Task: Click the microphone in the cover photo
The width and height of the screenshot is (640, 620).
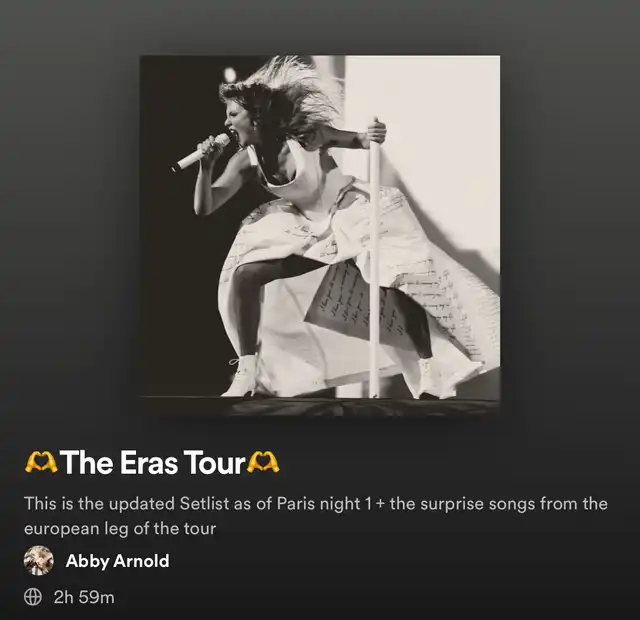Action: pos(201,152)
